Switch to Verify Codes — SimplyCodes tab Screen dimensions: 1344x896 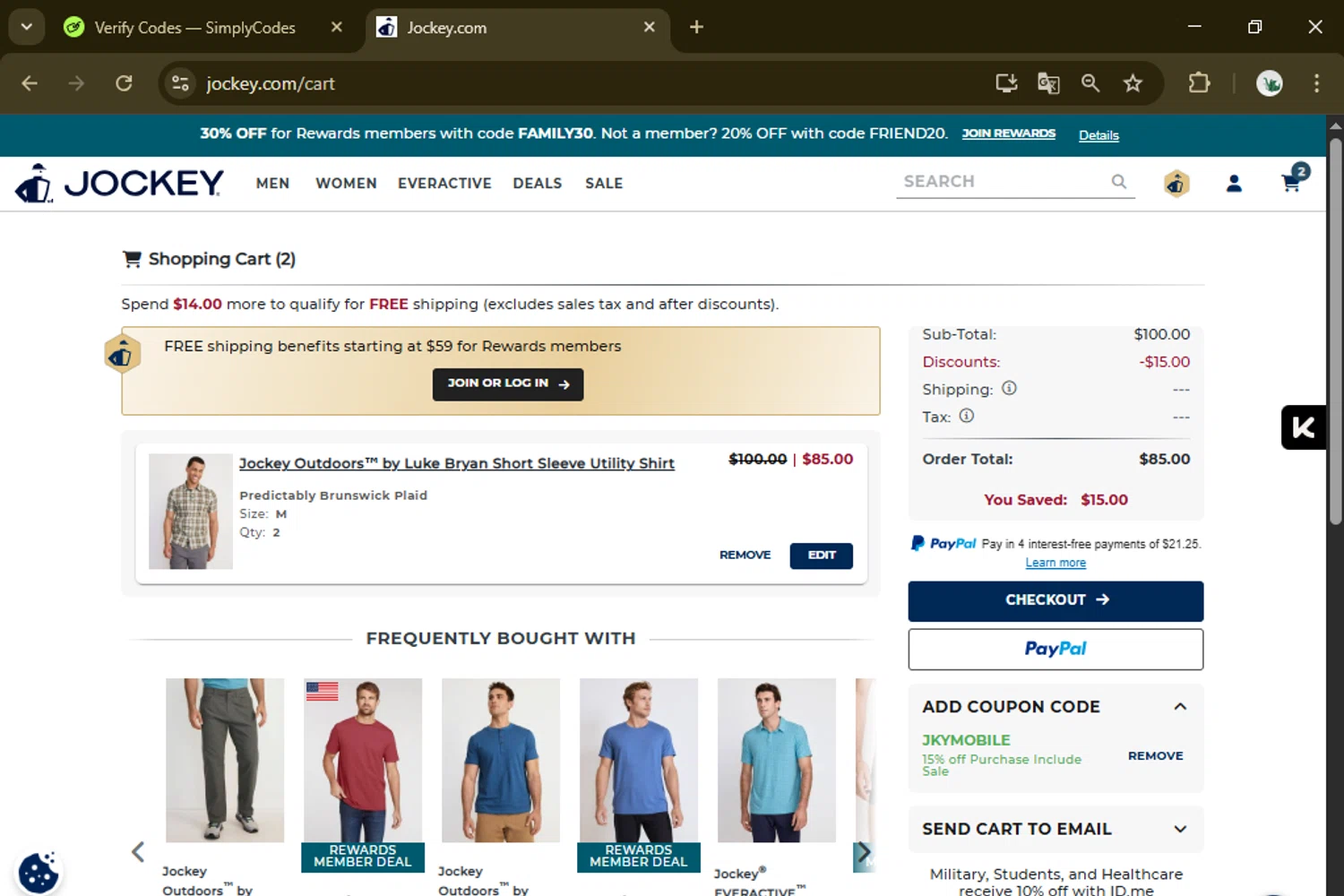pyautogui.click(x=194, y=28)
